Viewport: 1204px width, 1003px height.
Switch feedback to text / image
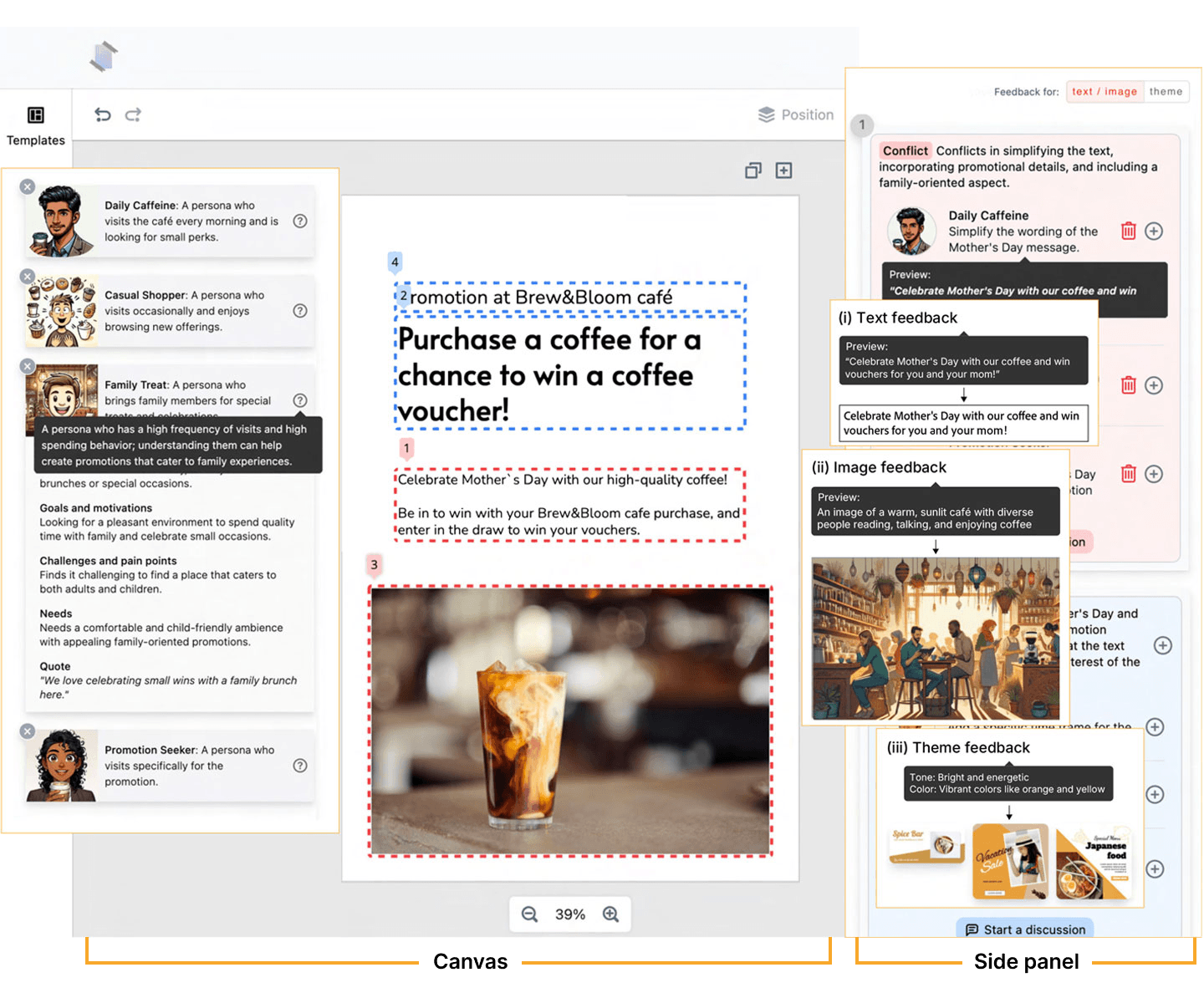[1104, 92]
